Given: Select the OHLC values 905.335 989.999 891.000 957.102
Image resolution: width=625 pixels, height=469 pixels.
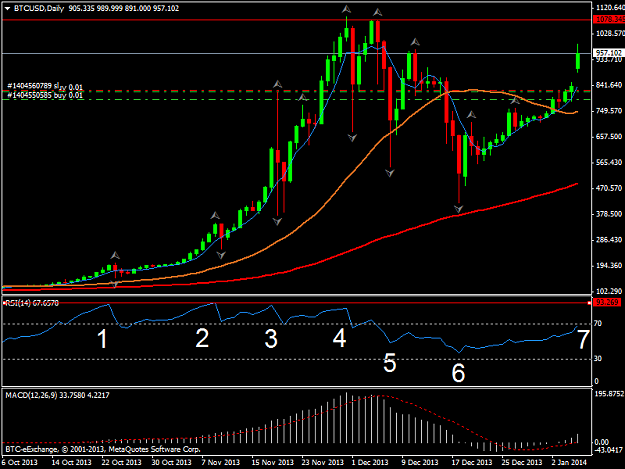Looking at the screenshot, I should pos(124,8).
